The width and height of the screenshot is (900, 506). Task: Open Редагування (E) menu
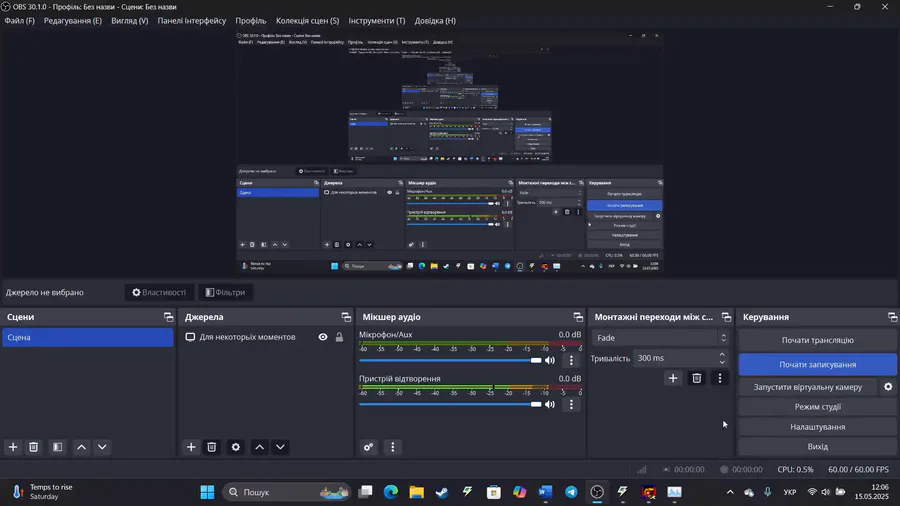(73, 21)
